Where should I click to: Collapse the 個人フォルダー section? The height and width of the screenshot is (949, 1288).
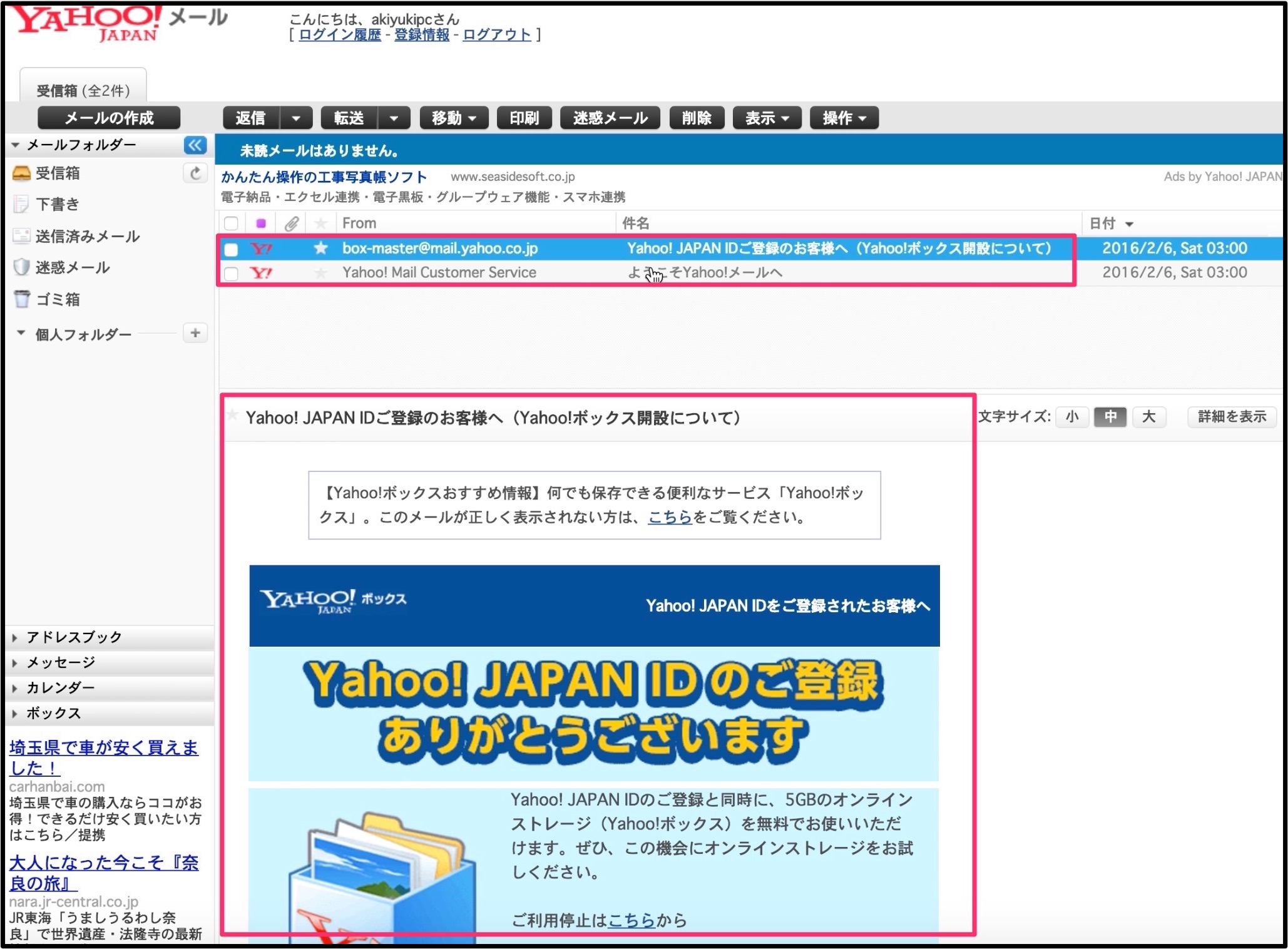21,334
